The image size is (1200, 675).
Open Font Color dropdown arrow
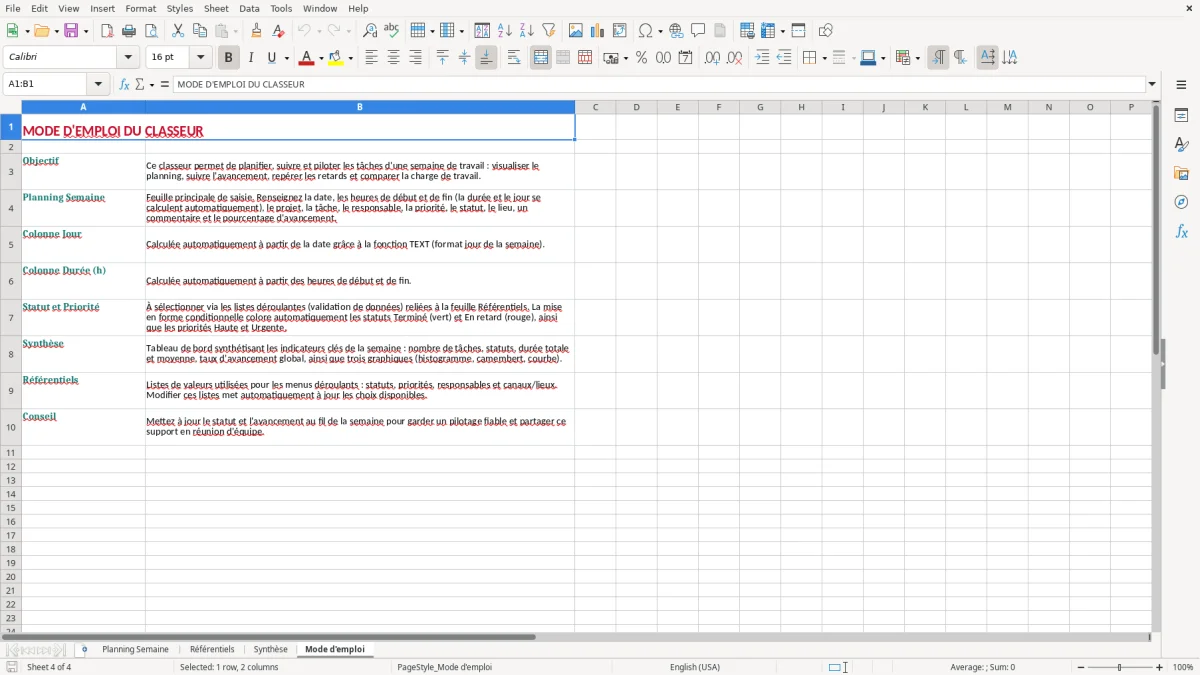tap(321, 58)
